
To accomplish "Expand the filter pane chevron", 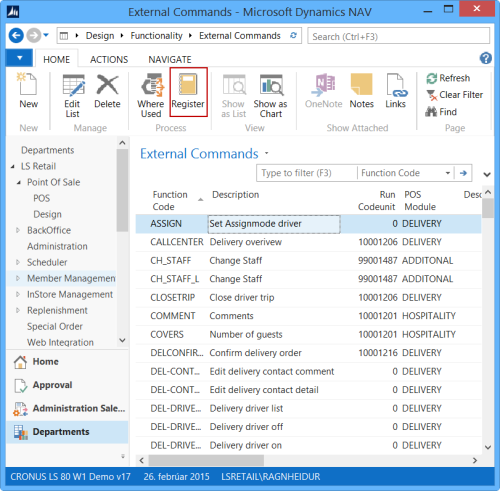I will pyautogui.click(x=487, y=174).
